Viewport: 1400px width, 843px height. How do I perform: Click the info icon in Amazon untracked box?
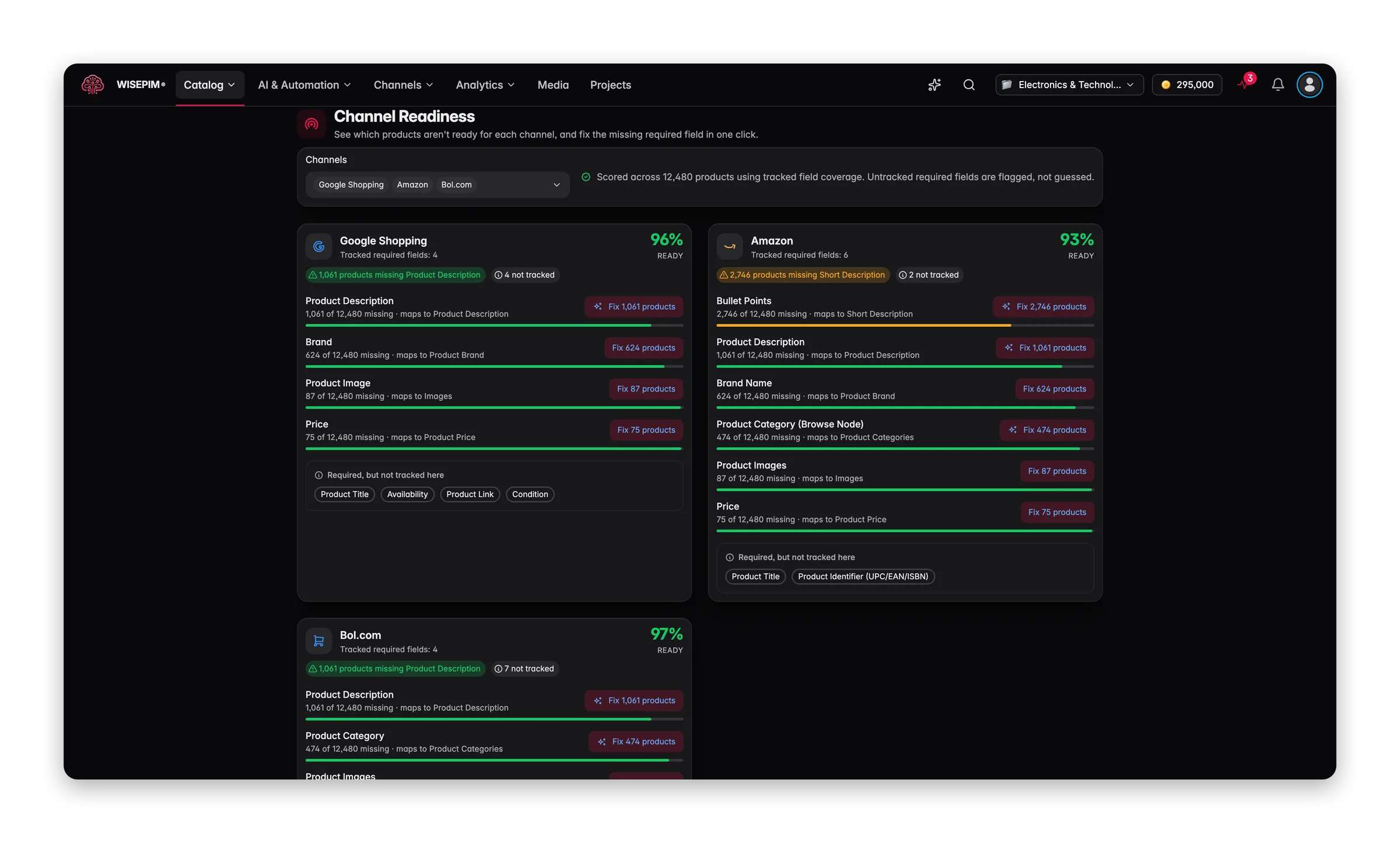click(729, 557)
